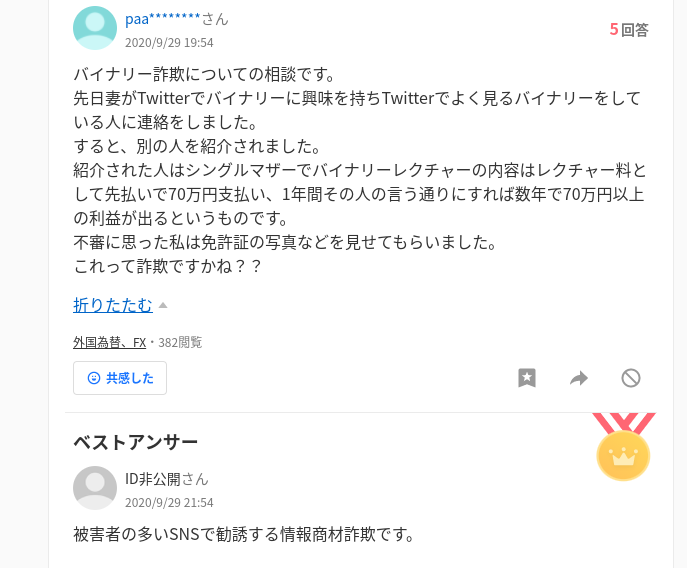Collapse the question using the small triangle arrow
This screenshot has width=687, height=568.
click(163, 305)
